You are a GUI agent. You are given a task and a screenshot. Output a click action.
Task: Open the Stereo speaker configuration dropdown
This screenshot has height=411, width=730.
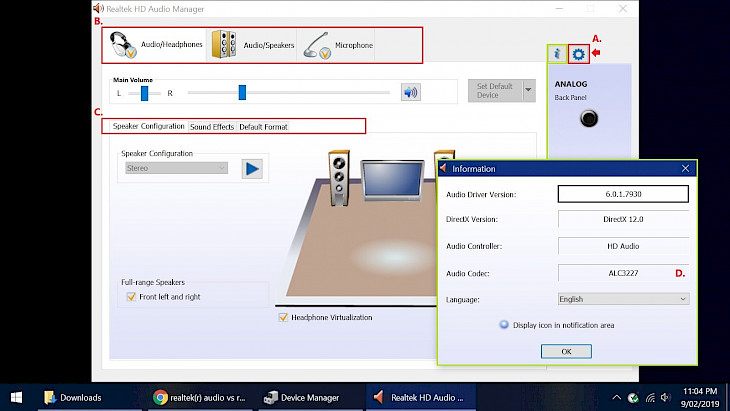point(176,168)
